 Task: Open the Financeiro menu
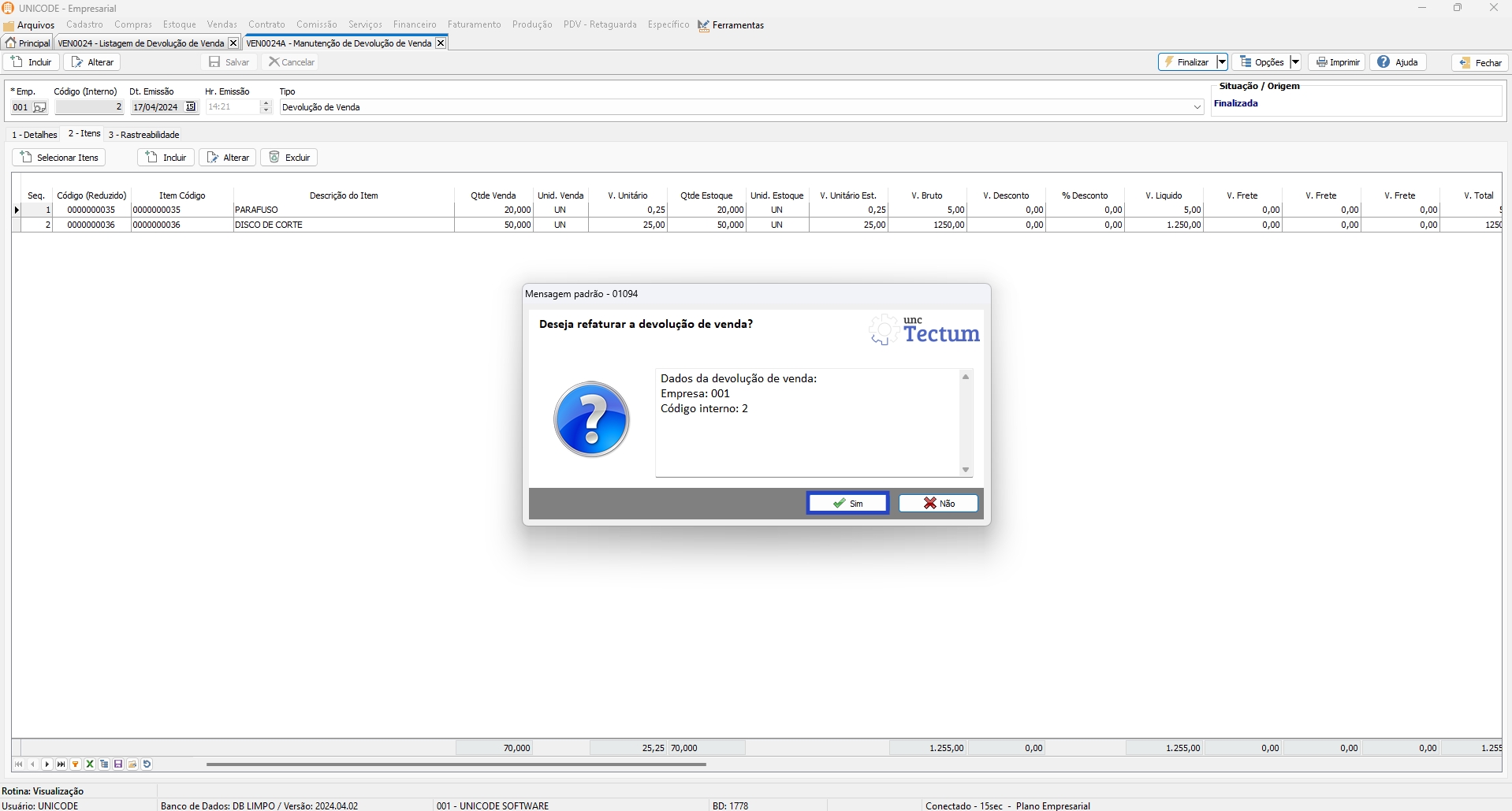tap(415, 25)
